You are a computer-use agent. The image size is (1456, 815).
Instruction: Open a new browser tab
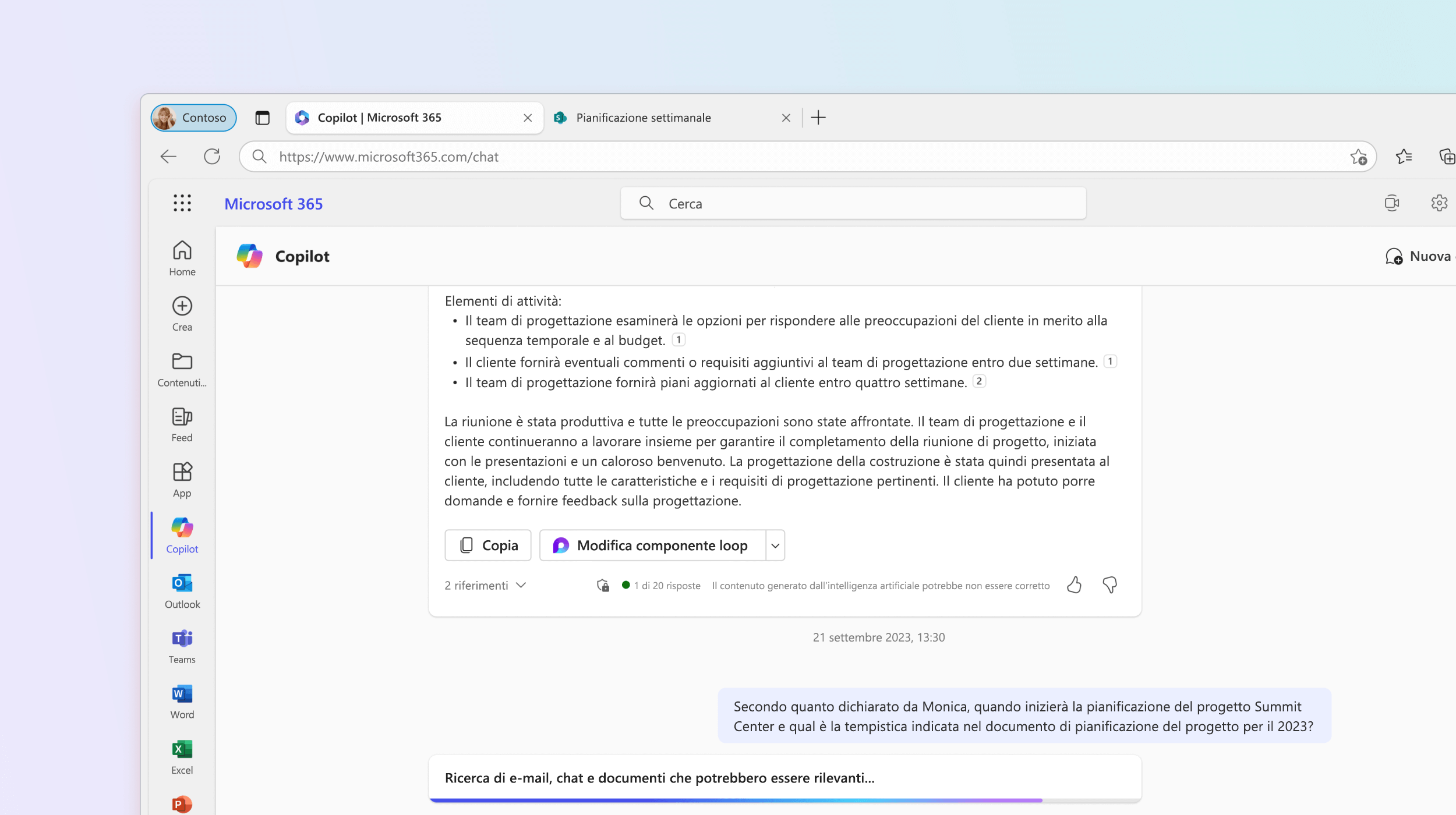818,118
